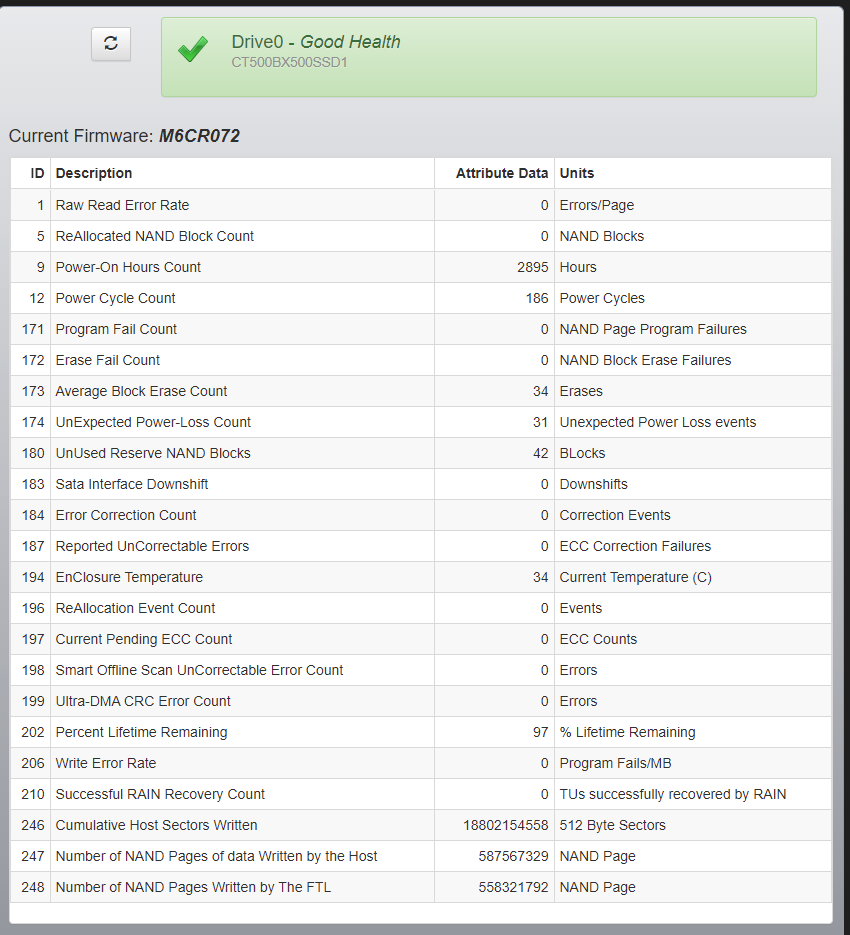Click the 18802154558 sectors value

tap(506, 825)
